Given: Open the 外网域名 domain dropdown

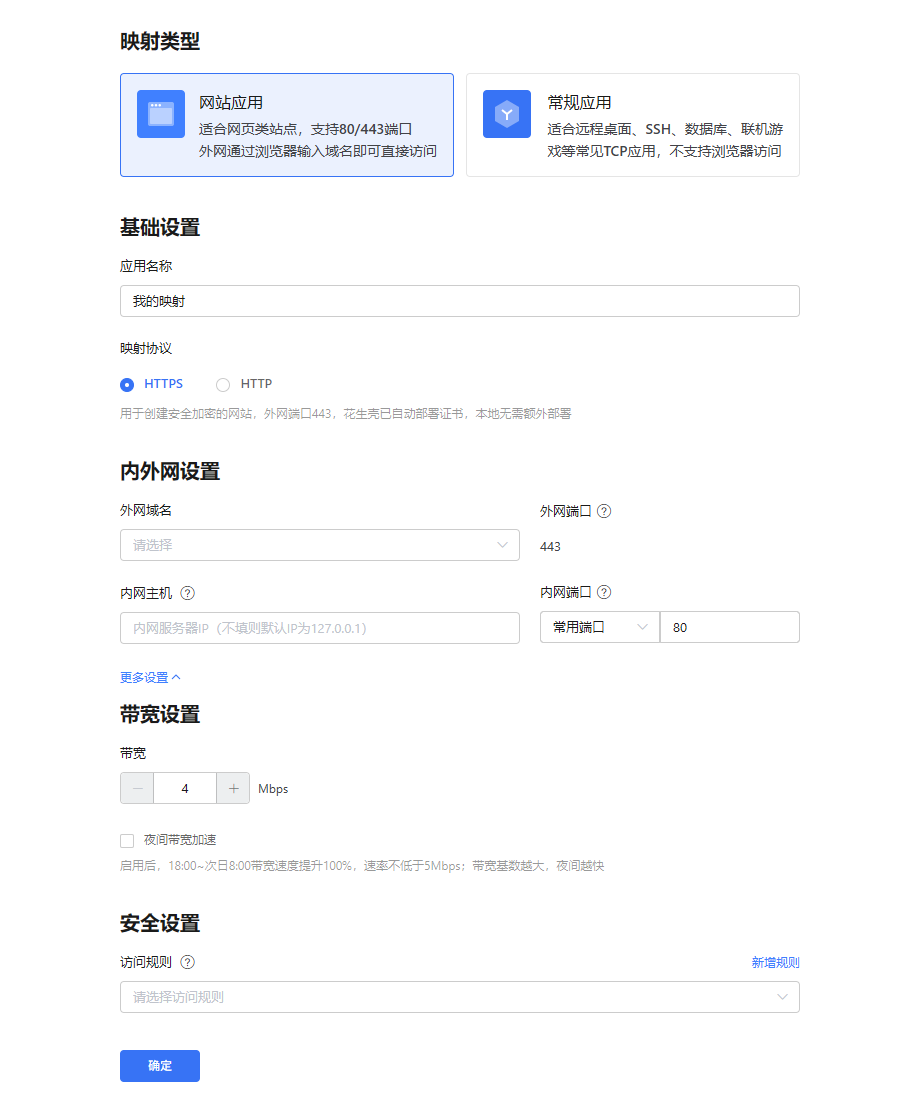Looking at the screenshot, I should [x=320, y=545].
